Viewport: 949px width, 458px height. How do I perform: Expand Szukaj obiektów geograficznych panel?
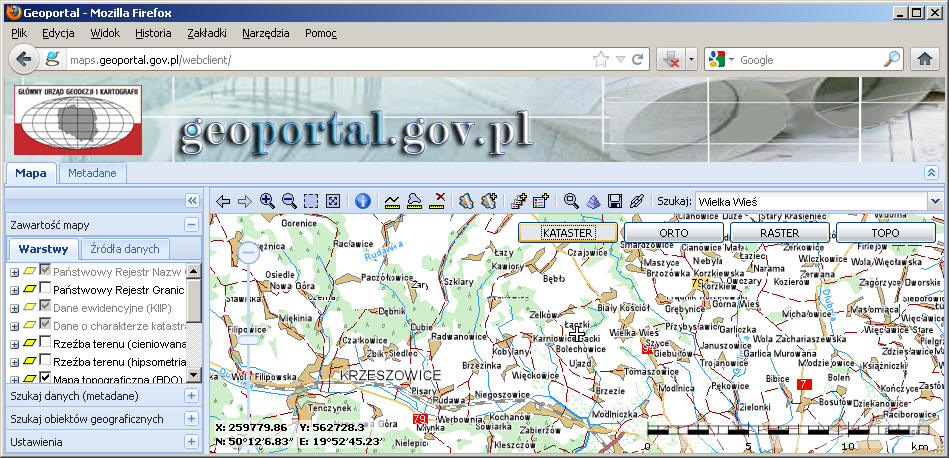tap(191, 419)
